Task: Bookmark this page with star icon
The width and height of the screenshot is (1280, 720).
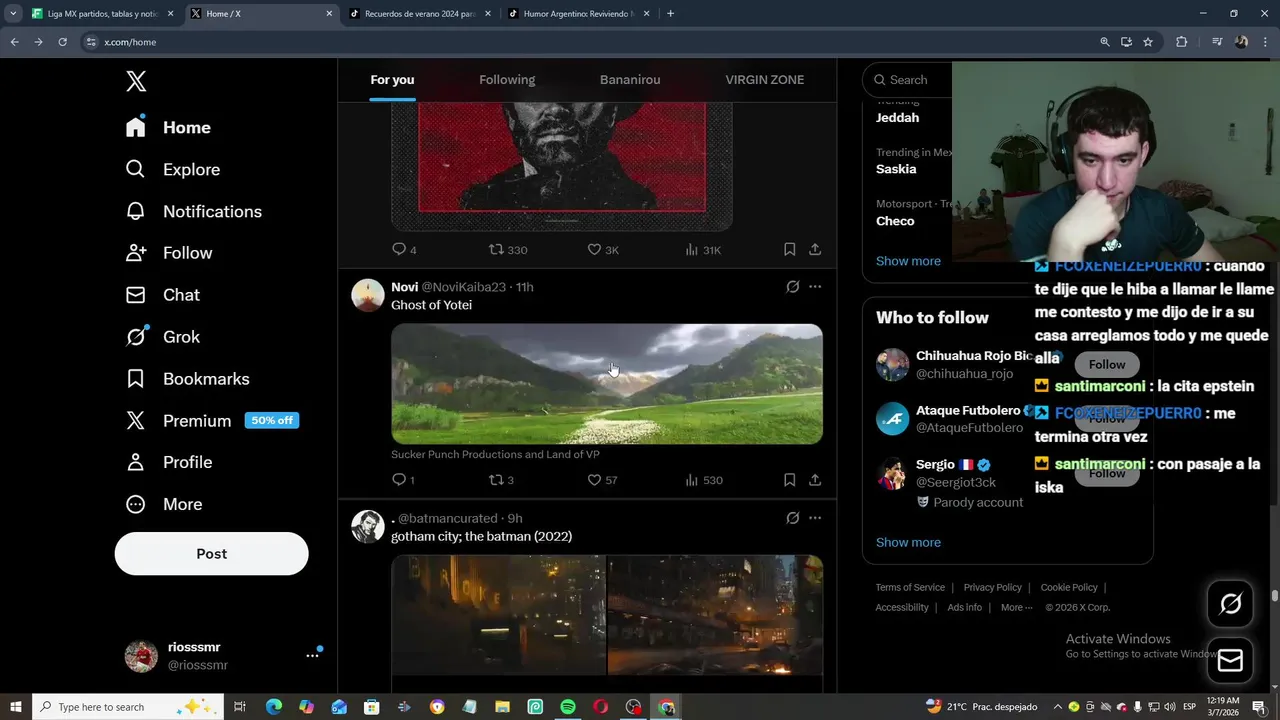Action: pyautogui.click(x=1148, y=42)
